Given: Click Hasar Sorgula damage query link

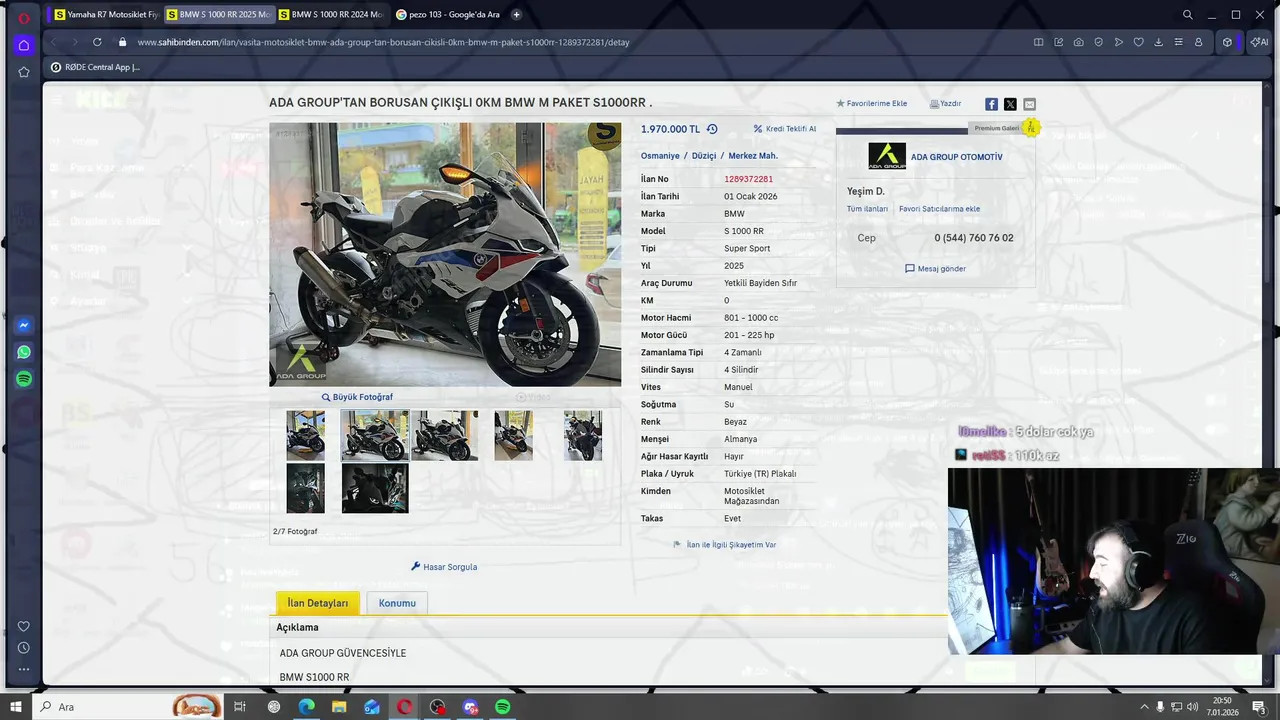Looking at the screenshot, I should 444,567.
